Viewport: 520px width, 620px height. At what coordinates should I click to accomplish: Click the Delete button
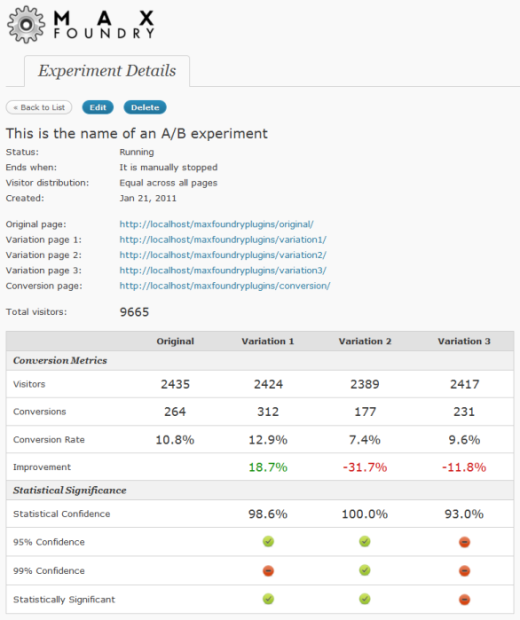point(145,107)
